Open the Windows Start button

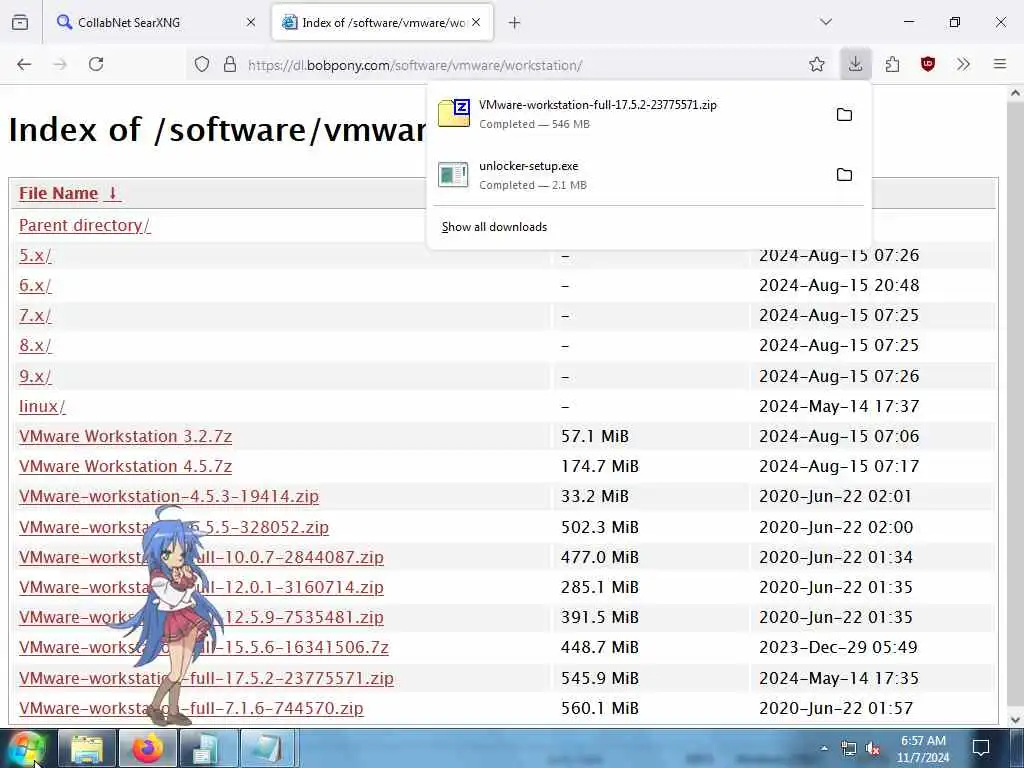[x=26, y=748]
